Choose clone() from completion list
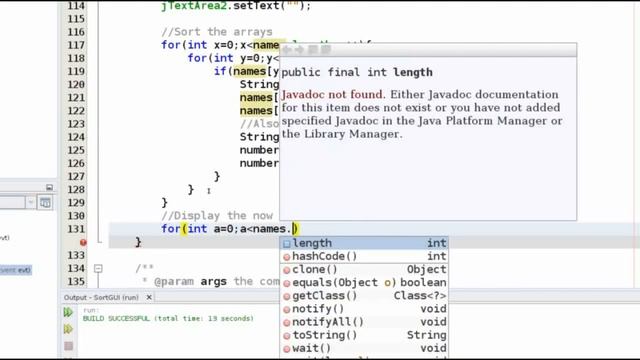The image size is (640, 360). coord(364,269)
